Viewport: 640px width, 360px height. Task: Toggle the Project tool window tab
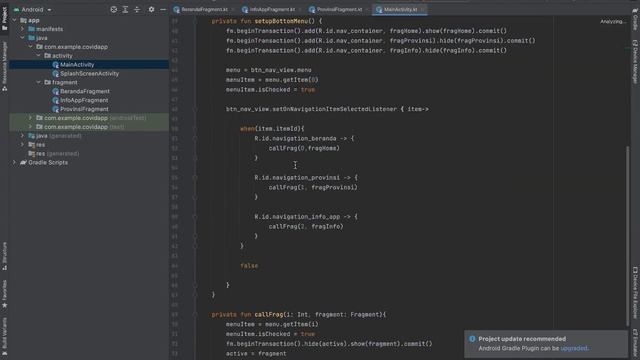(4, 18)
